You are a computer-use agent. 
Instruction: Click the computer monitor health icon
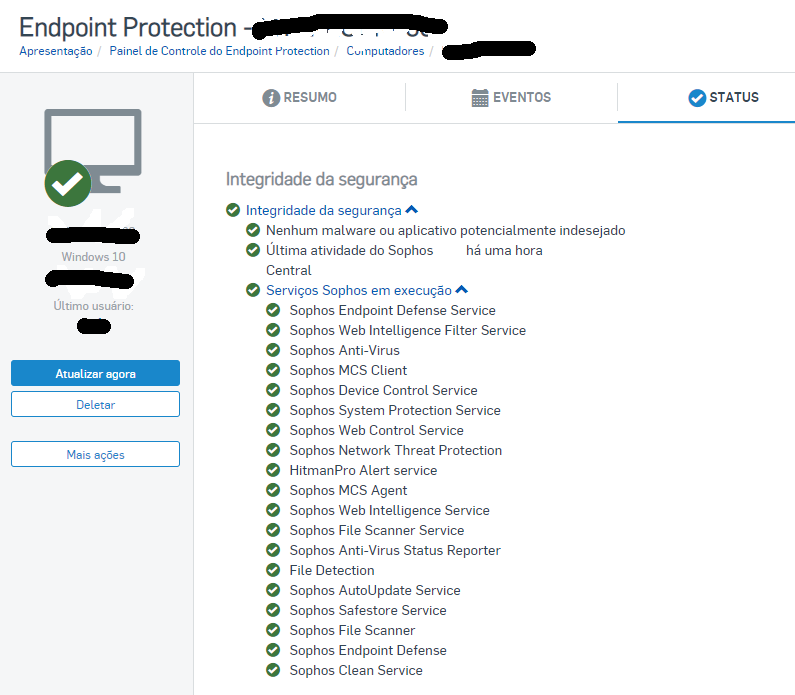(92, 157)
